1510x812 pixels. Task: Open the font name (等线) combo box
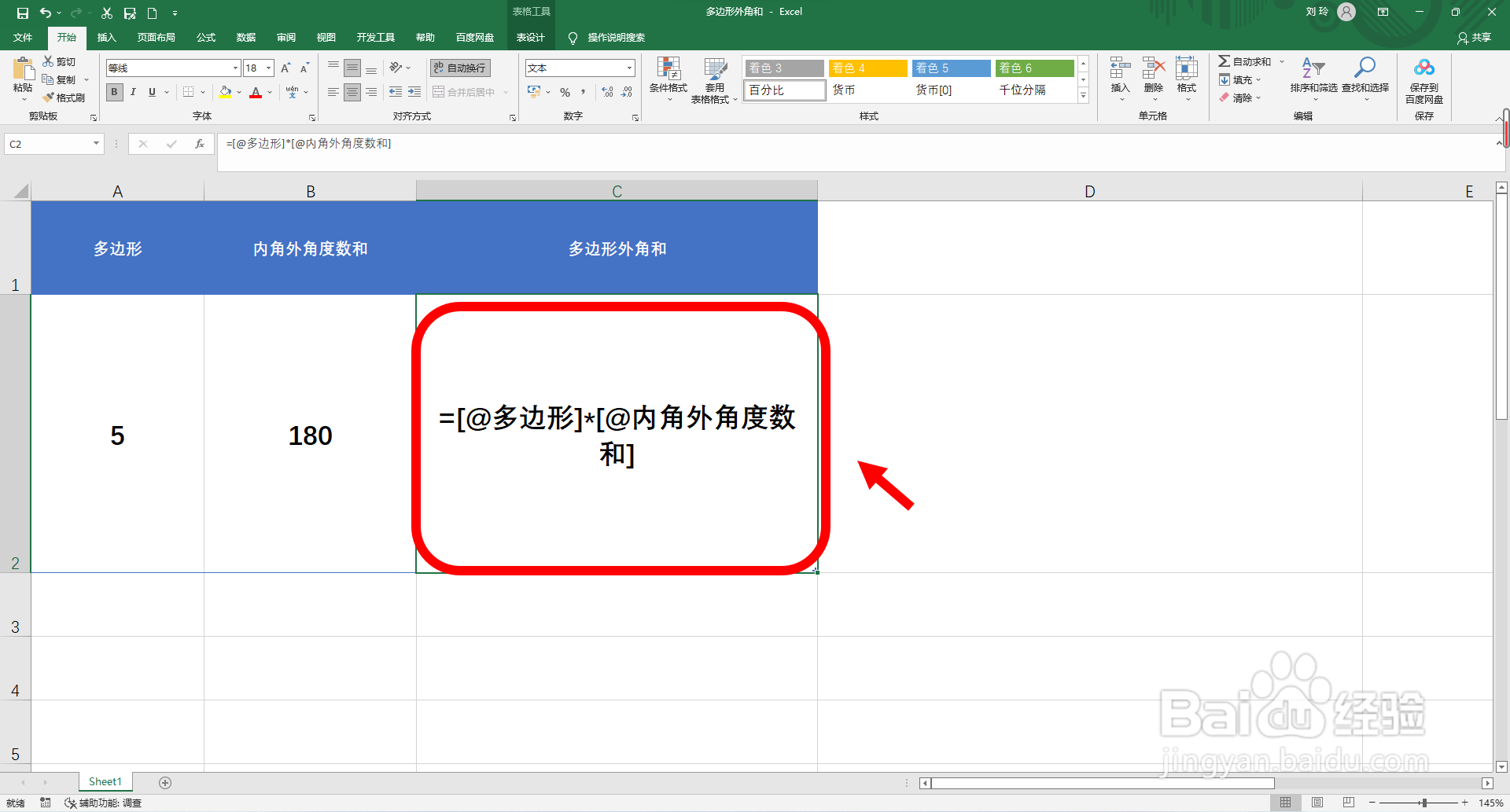tap(173, 68)
